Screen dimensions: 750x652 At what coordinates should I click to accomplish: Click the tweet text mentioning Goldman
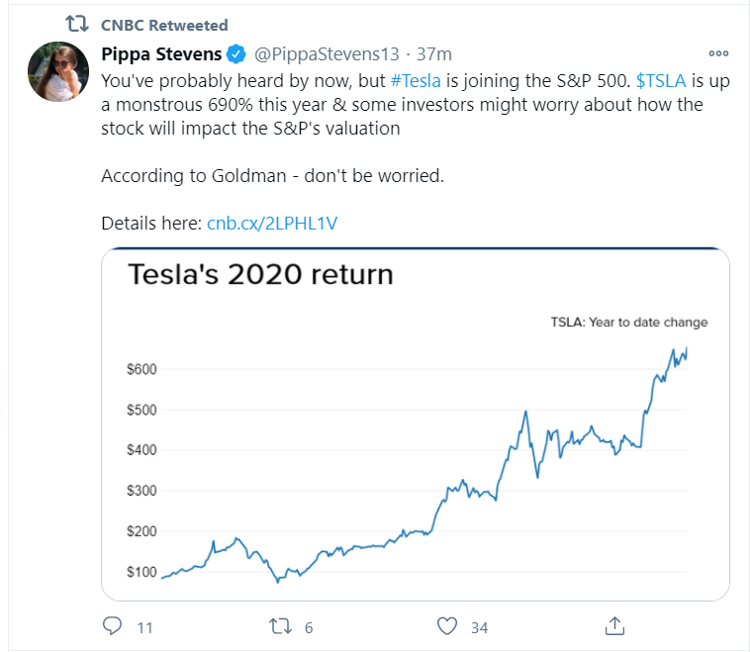(272, 175)
